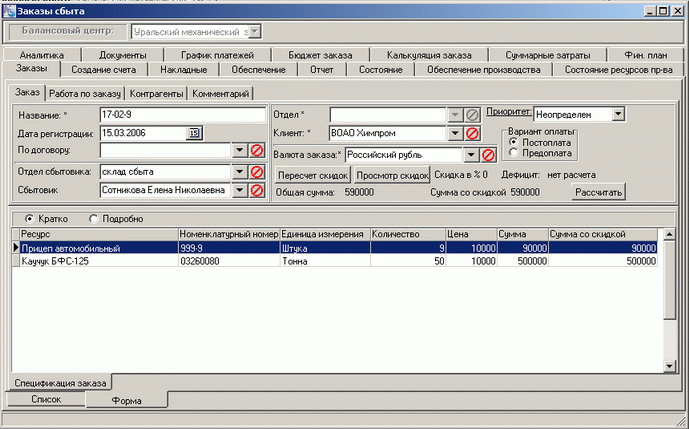This screenshot has width=689, height=429.
Task: Open the Калькуляция заказа tab
Action: [429, 55]
